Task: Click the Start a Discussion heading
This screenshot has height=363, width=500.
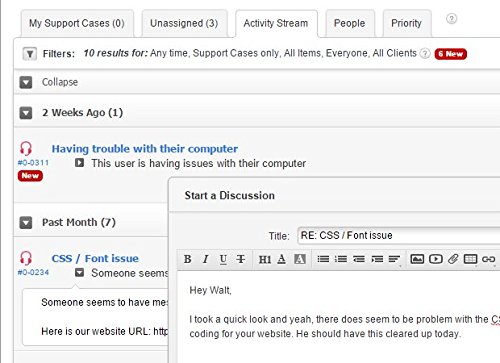Action: click(230, 195)
